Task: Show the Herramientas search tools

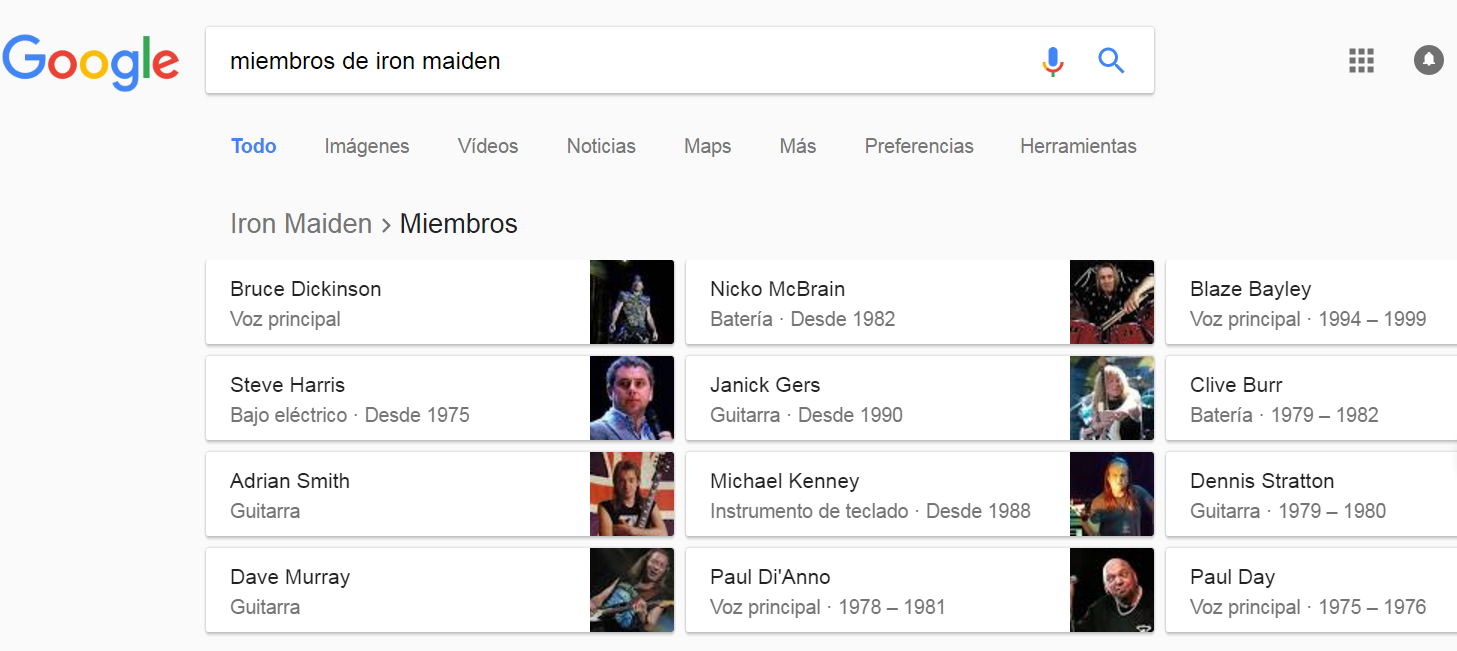Action: pos(1078,146)
